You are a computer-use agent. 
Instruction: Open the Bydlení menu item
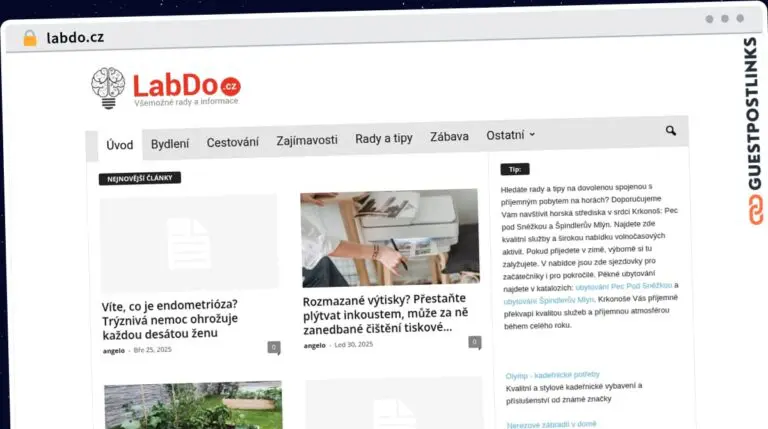pos(170,143)
